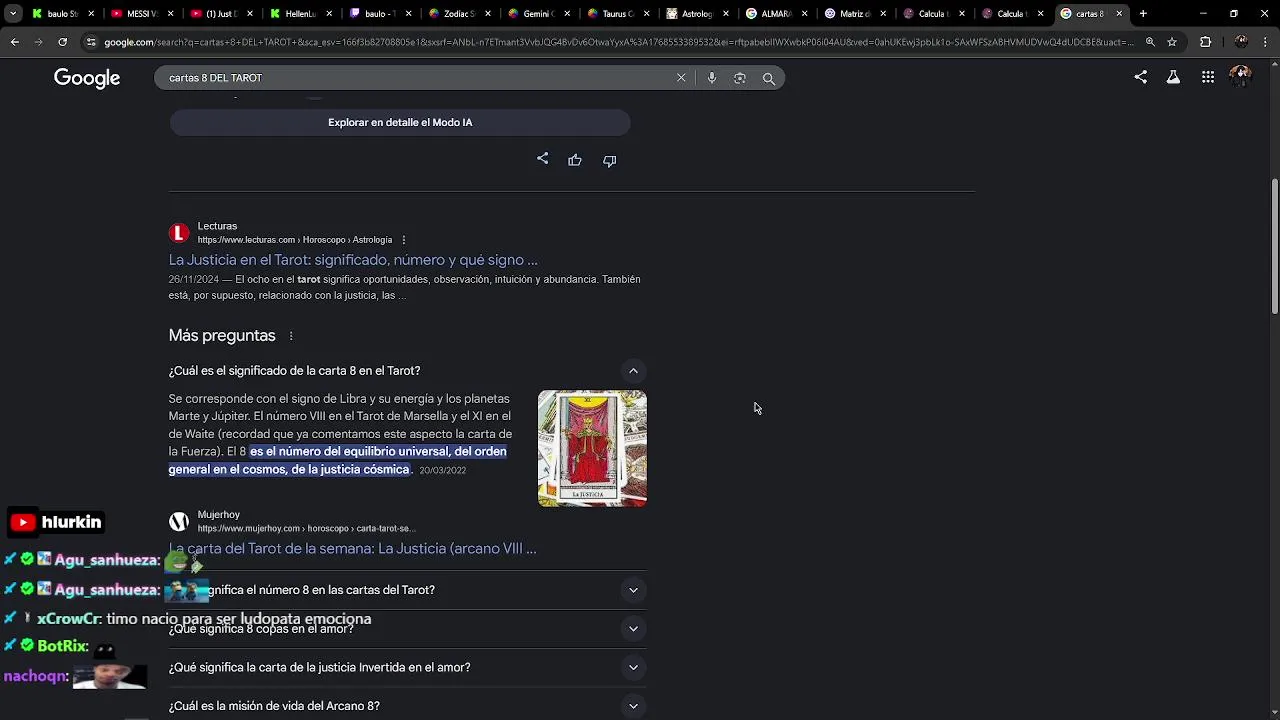Give thumbs up to AI overview
Image resolution: width=1280 pixels, height=720 pixels.
[x=575, y=160]
